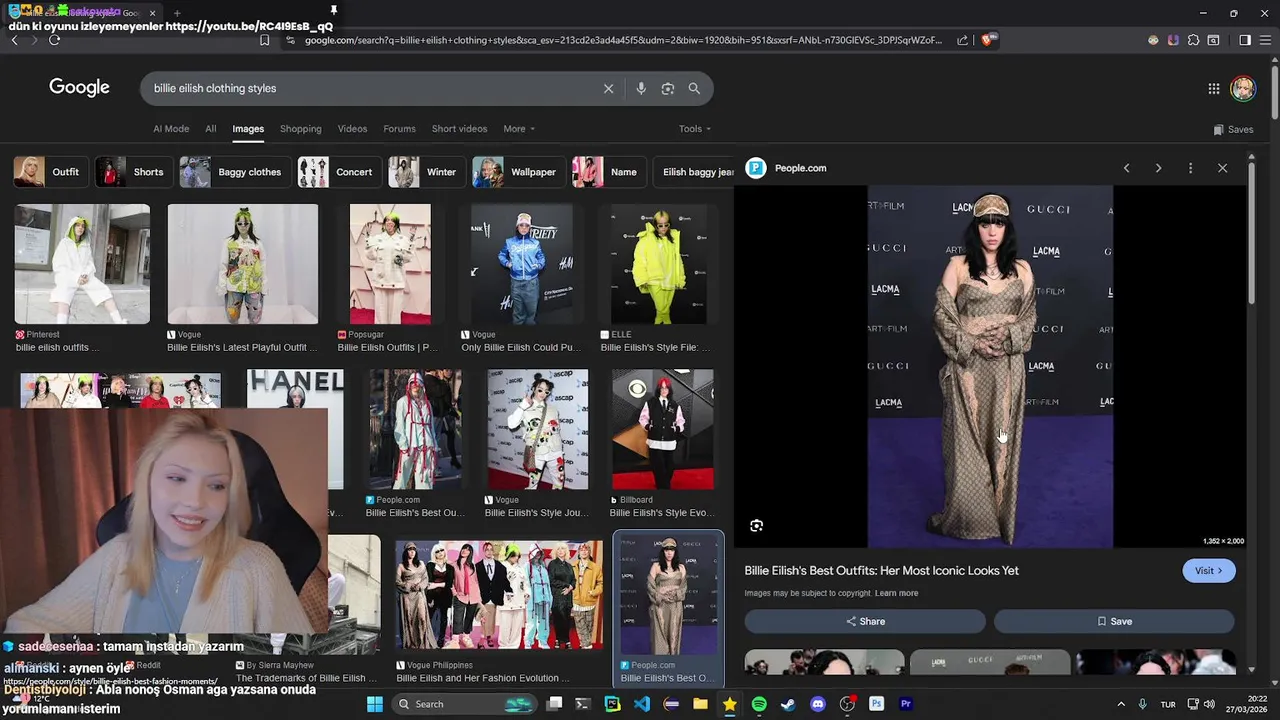This screenshot has height=720, width=1280.
Task: Click the taskbar Search box
Action: (x=466, y=704)
